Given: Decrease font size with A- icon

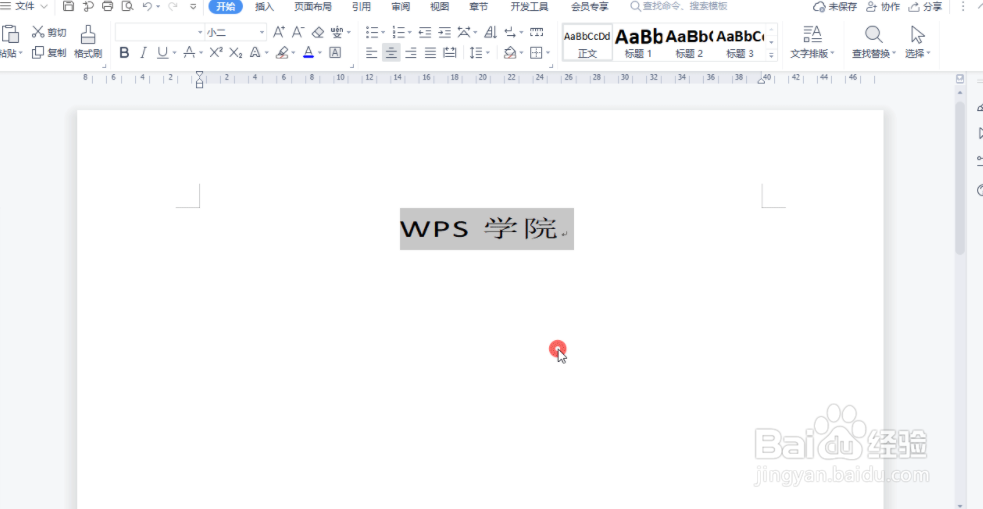Looking at the screenshot, I should pyautogui.click(x=298, y=32).
